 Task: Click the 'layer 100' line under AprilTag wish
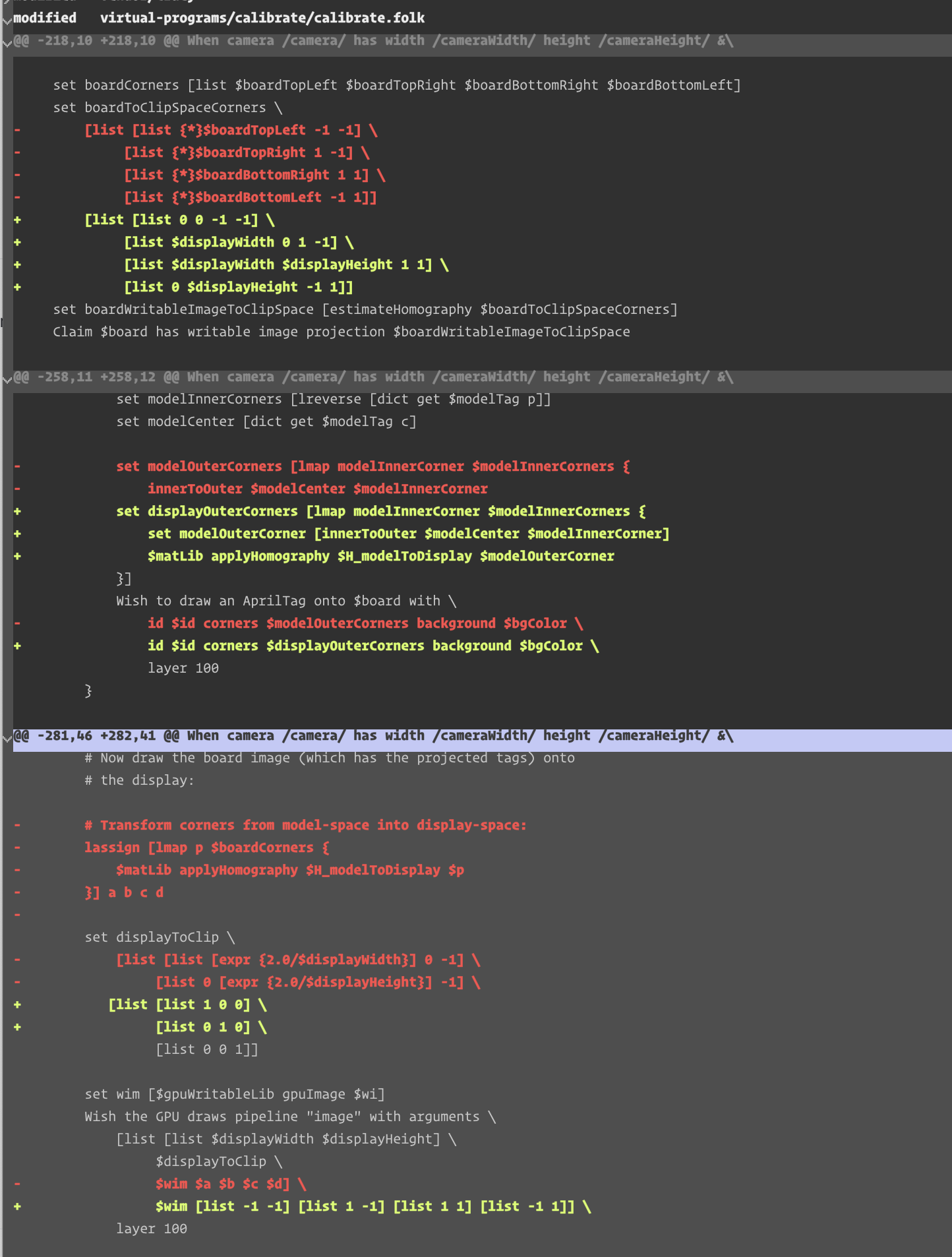click(183, 669)
